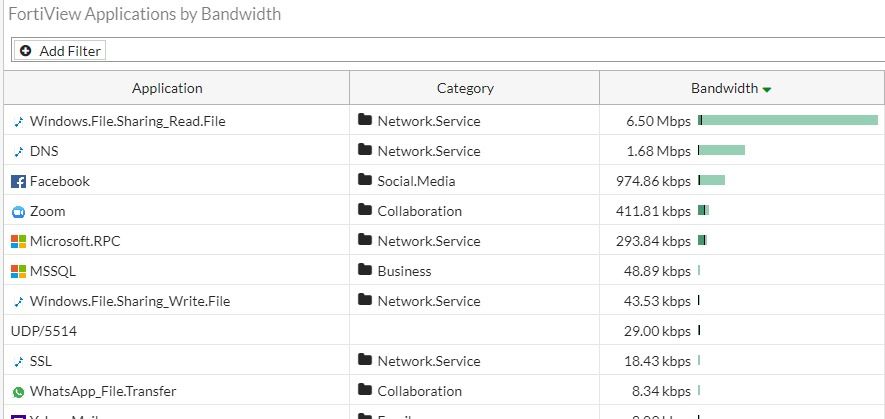Click the Facebook 974.86 kbps bandwidth bar

pyautogui.click(x=712, y=181)
